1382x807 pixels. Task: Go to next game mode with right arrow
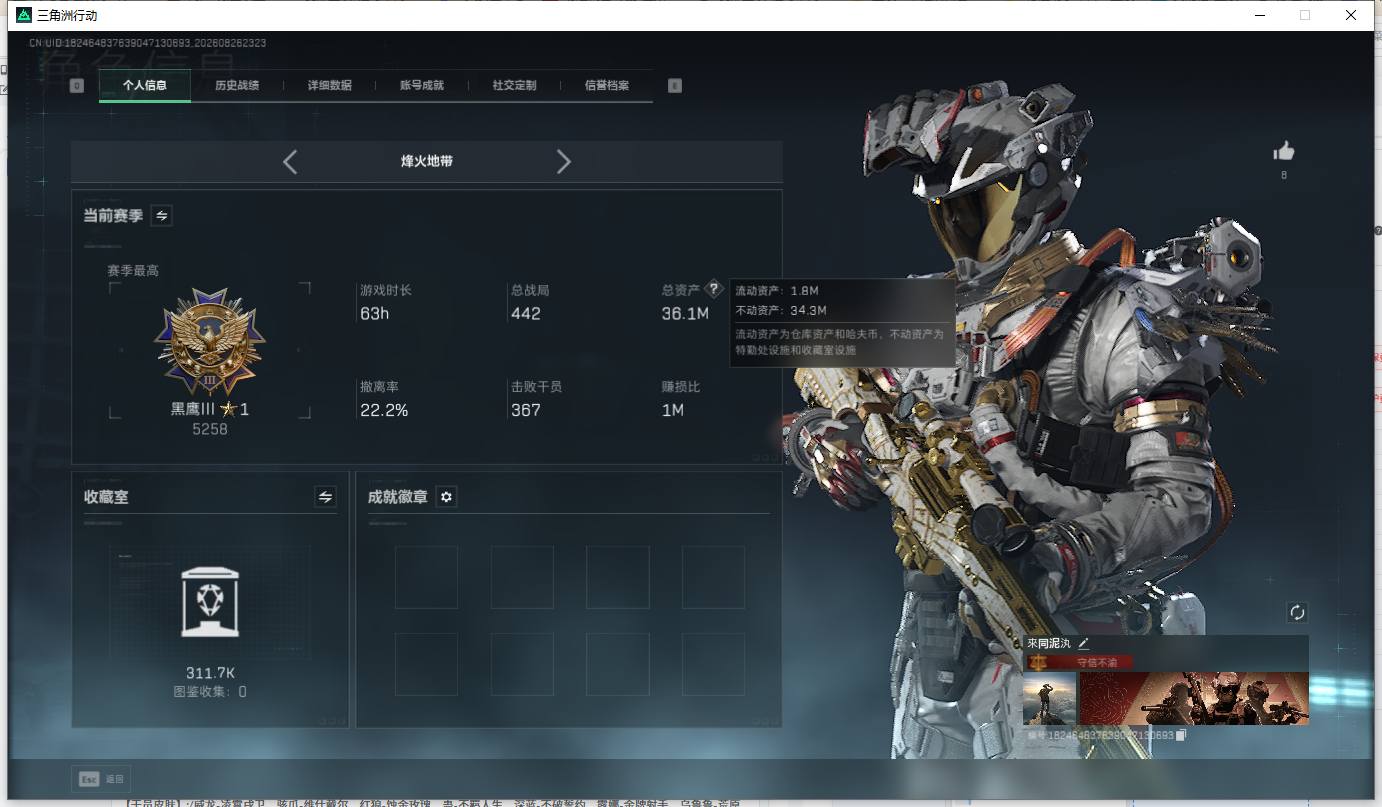(564, 161)
